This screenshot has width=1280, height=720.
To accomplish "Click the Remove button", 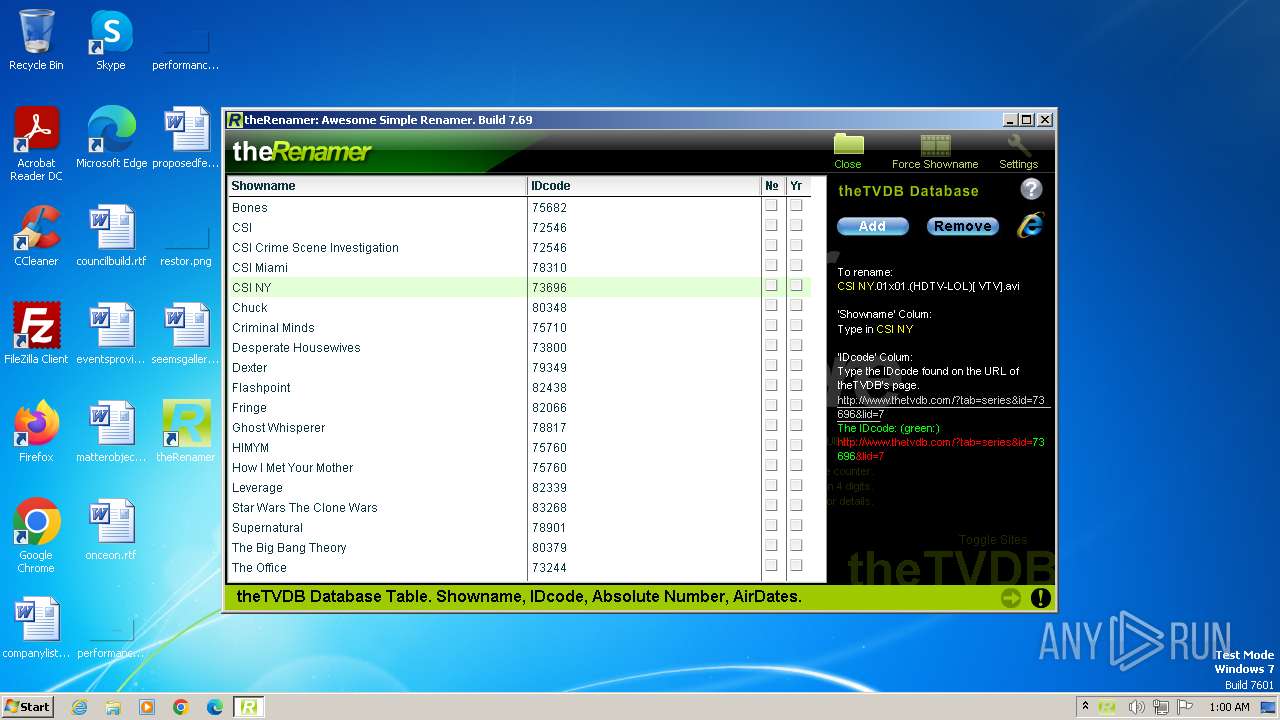I will [x=962, y=226].
